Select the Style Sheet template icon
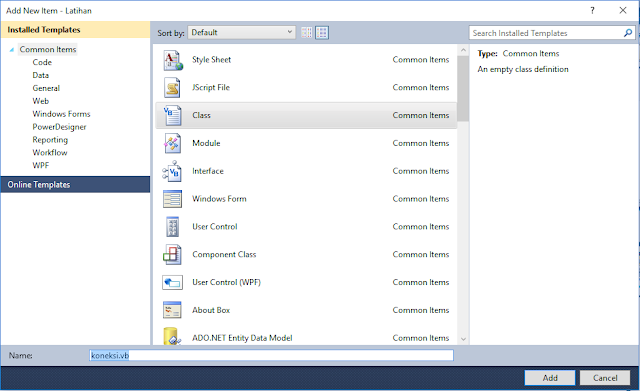Screen dimensions: 640x391 [173, 60]
